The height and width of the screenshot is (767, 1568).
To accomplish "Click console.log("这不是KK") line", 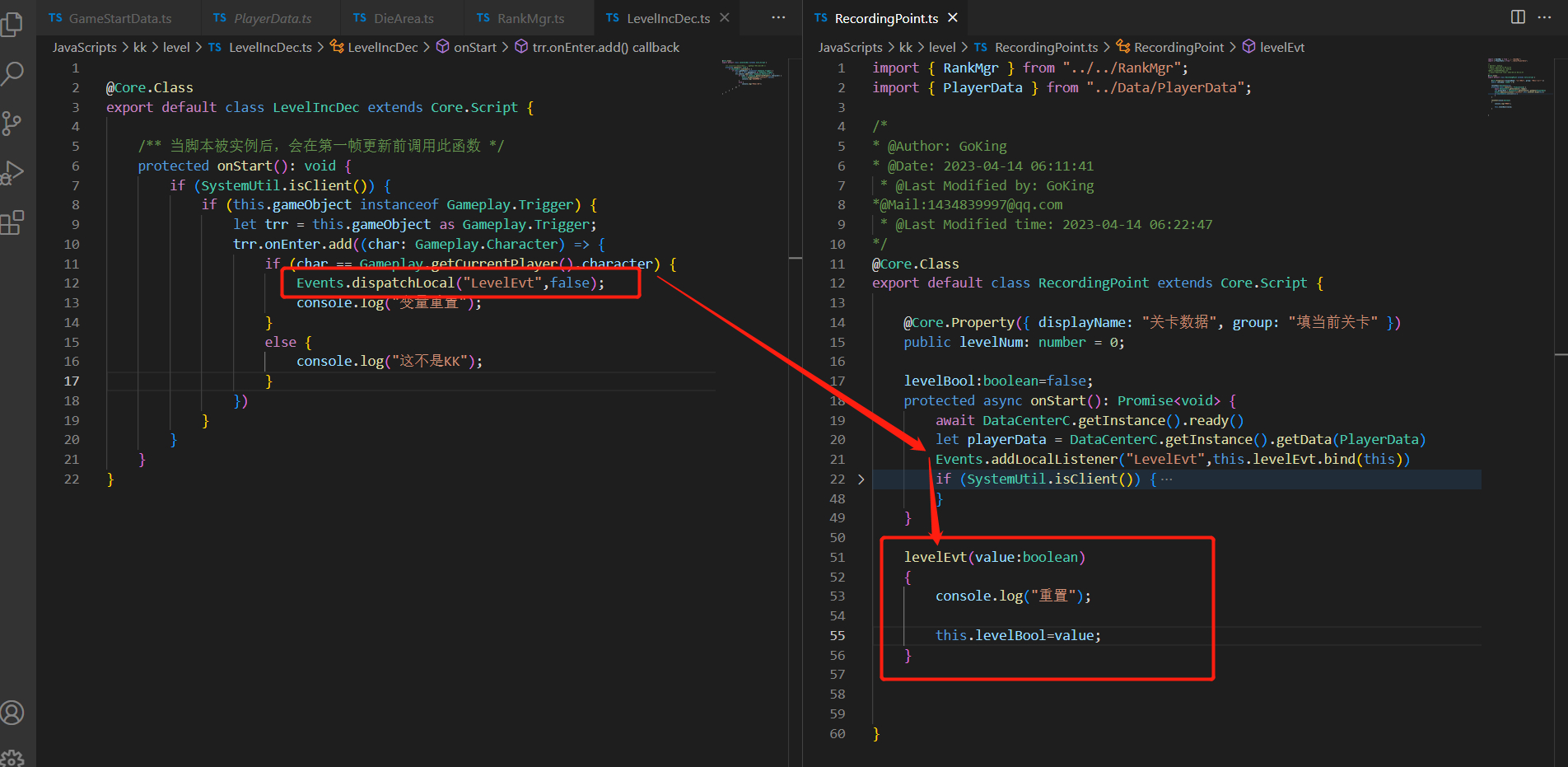I will [390, 362].
